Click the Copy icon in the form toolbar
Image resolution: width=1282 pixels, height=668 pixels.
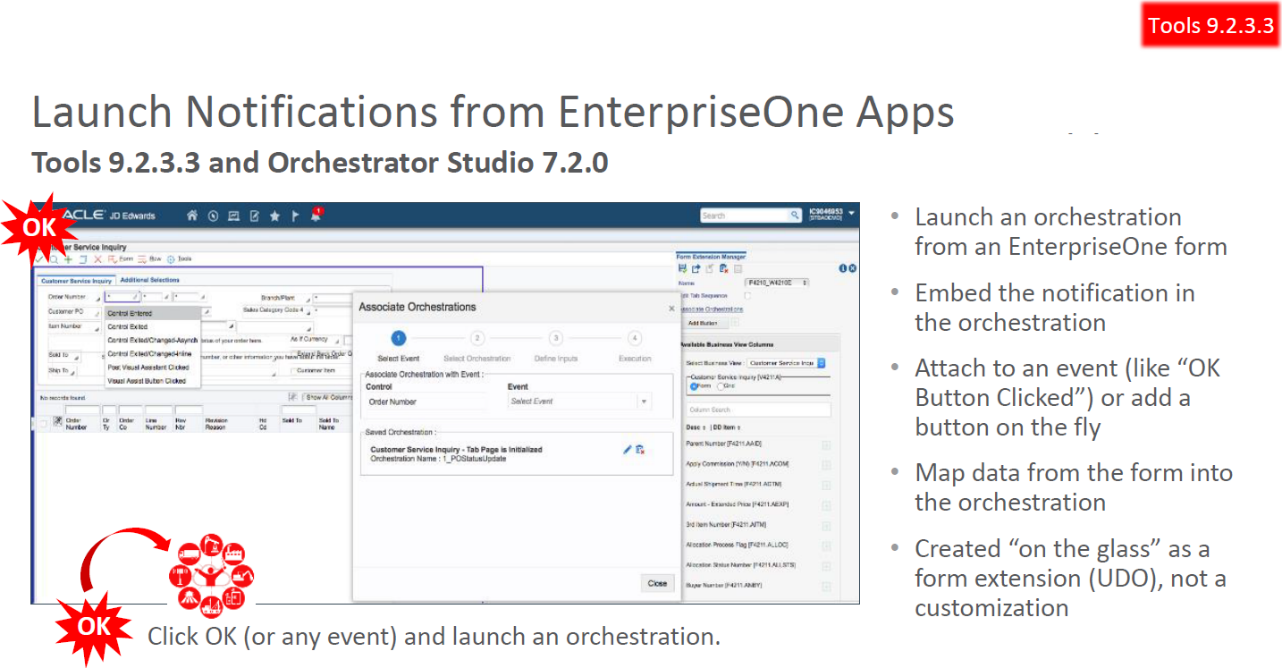[x=83, y=259]
